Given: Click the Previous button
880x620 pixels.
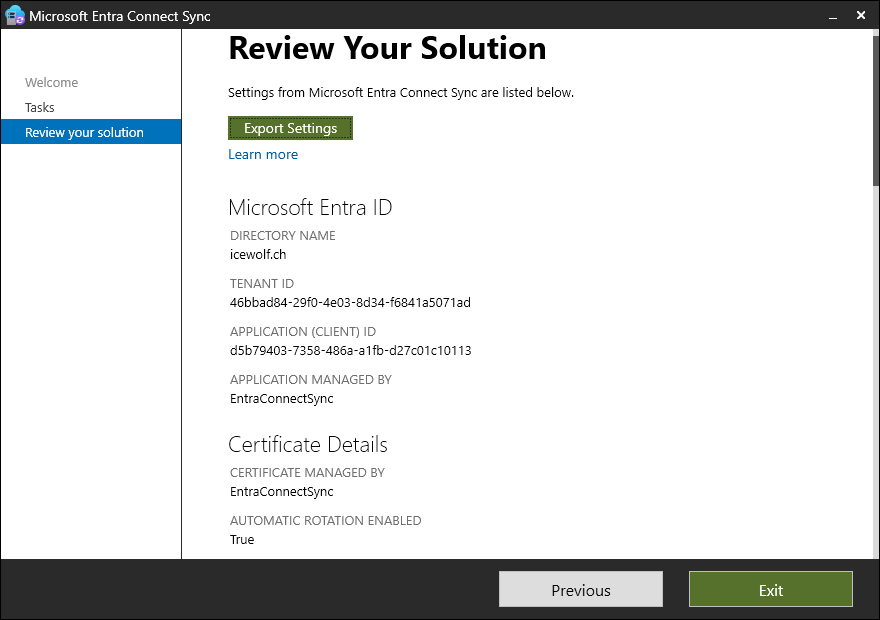Looking at the screenshot, I should pos(581,589).
